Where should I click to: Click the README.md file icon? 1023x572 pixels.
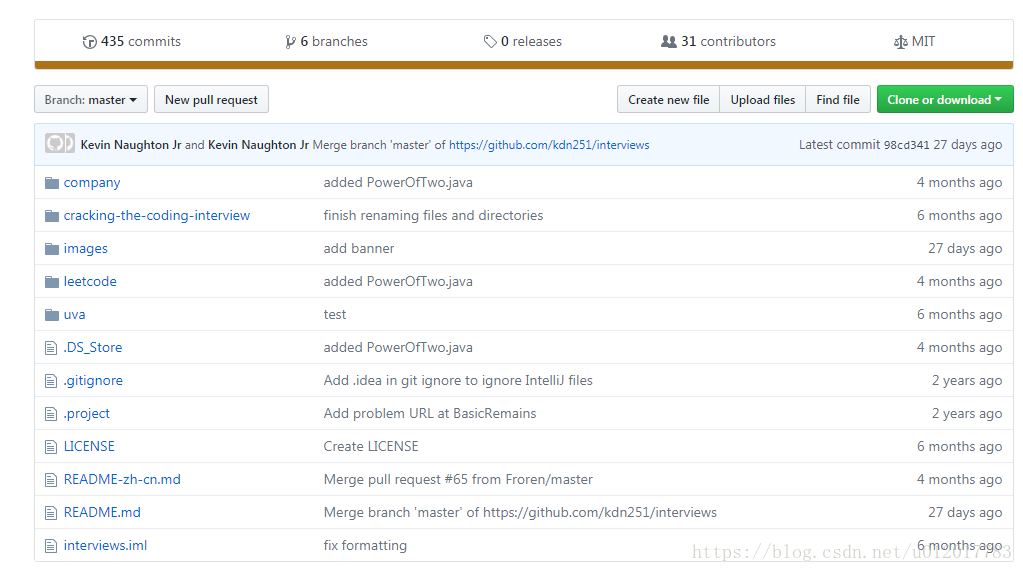point(51,513)
